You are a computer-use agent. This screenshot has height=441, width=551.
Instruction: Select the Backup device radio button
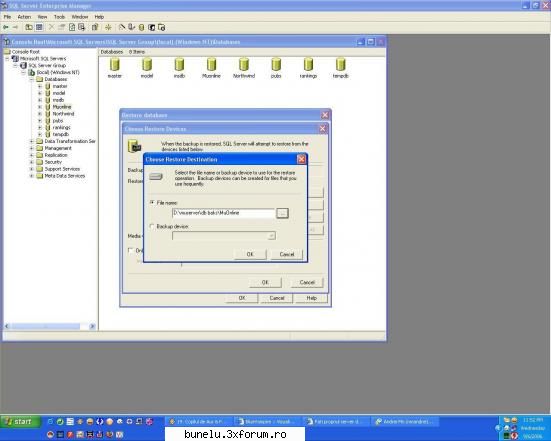[152, 226]
